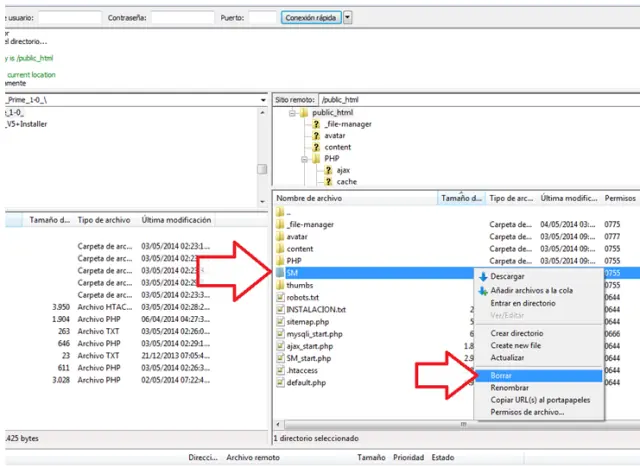
Task: Select the parent directory (..) folder icon
Action: coord(280,212)
